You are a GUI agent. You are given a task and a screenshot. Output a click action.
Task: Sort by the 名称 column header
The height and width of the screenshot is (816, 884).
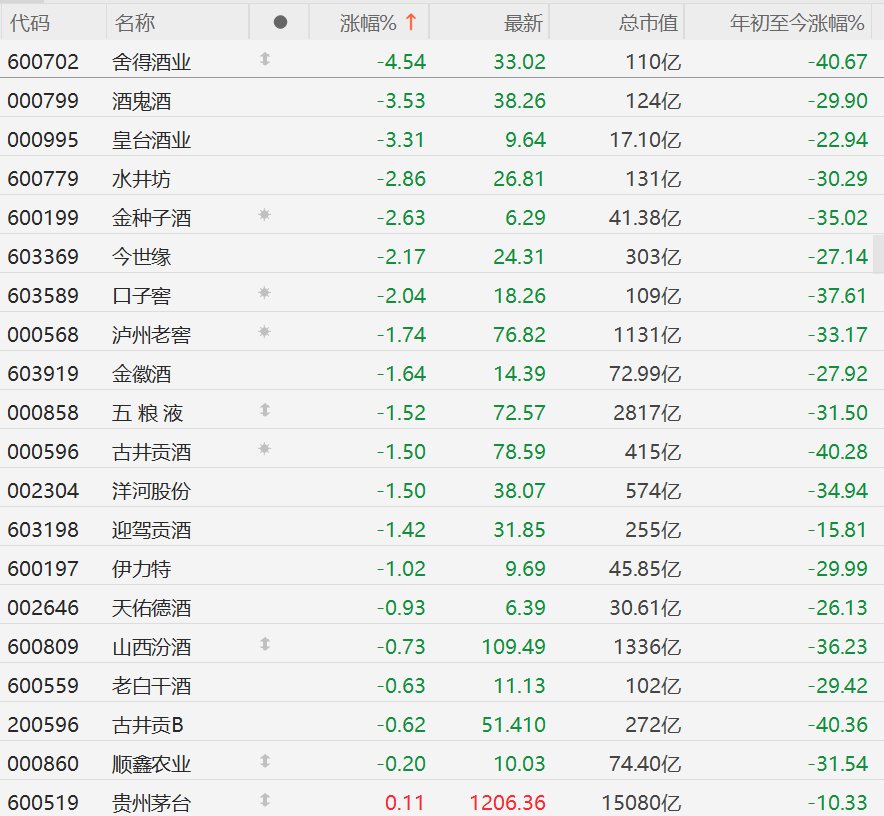click(x=135, y=23)
